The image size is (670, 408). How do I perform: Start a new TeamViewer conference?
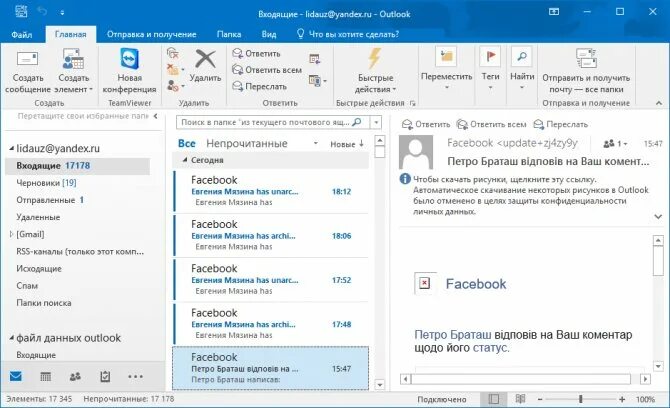pos(129,70)
